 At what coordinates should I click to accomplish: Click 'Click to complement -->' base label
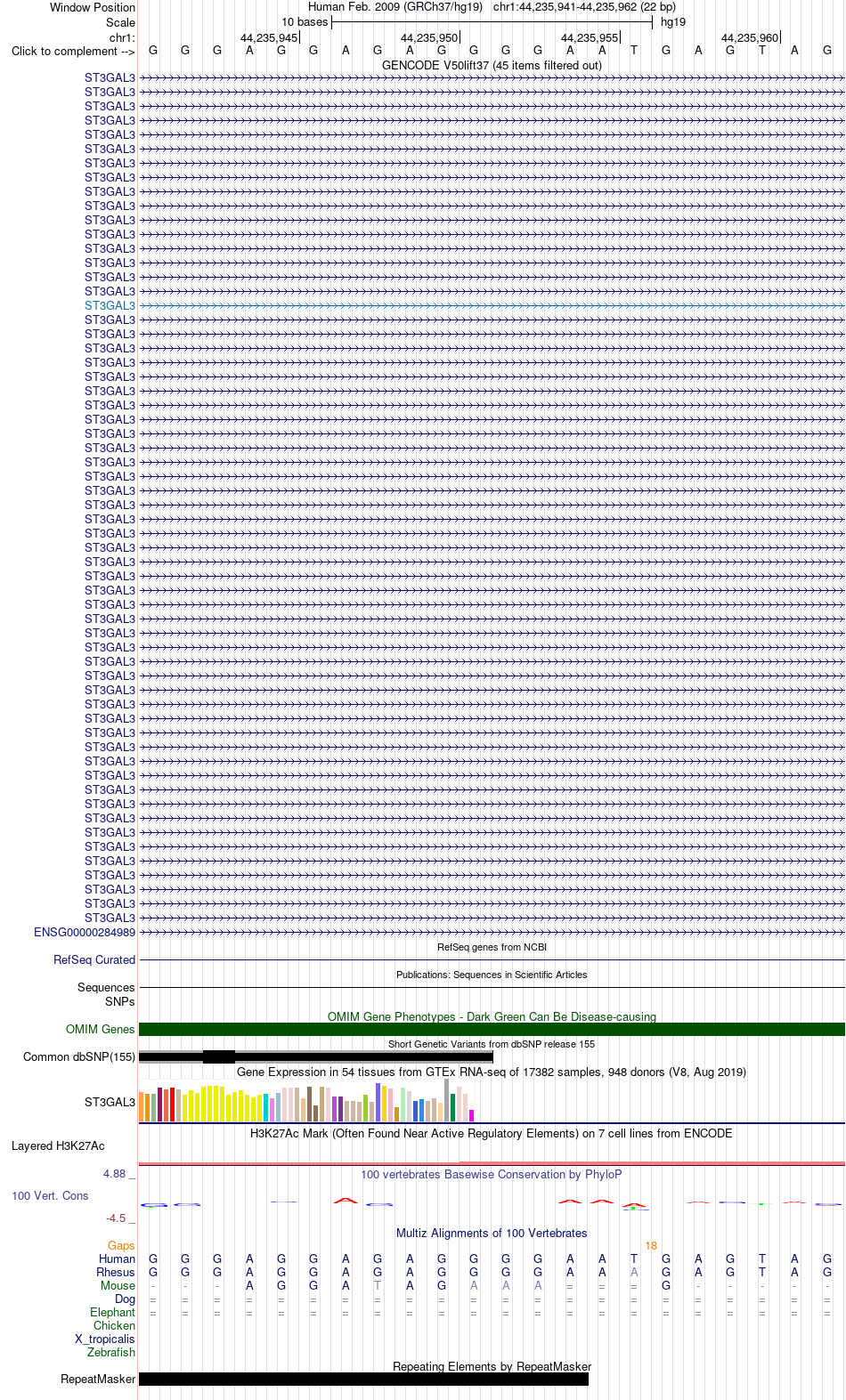pos(73,51)
